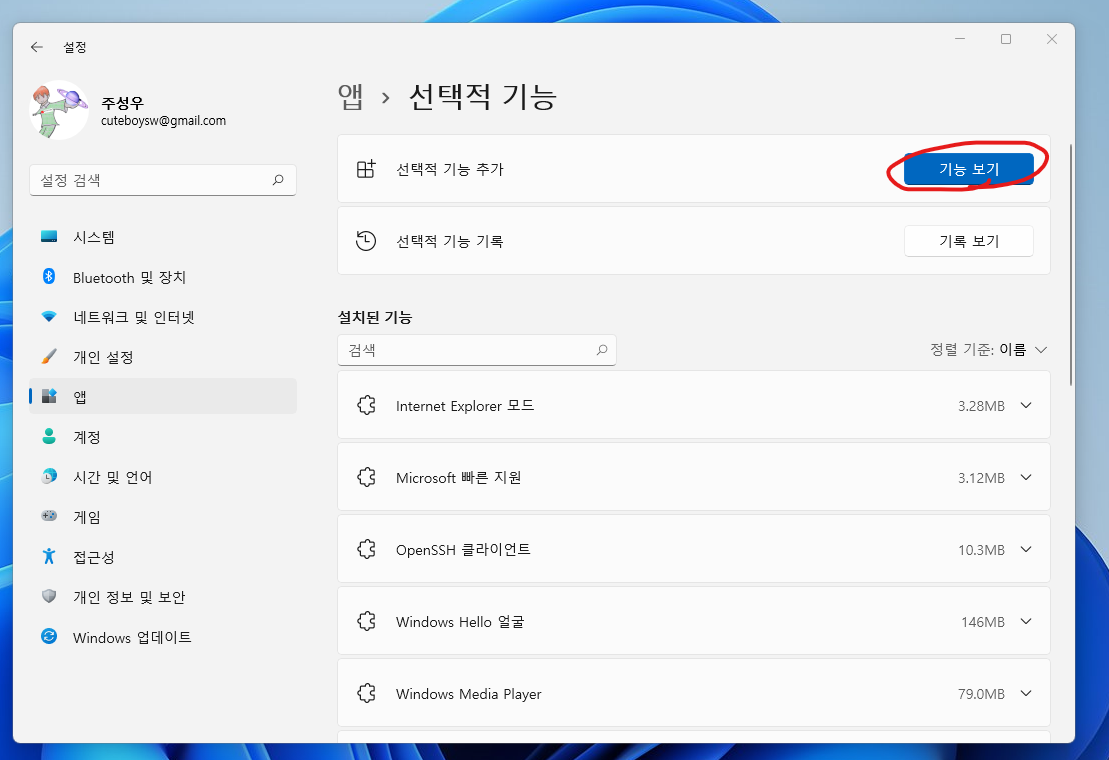Click the 시간 및 언어 clock icon

(x=49, y=477)
